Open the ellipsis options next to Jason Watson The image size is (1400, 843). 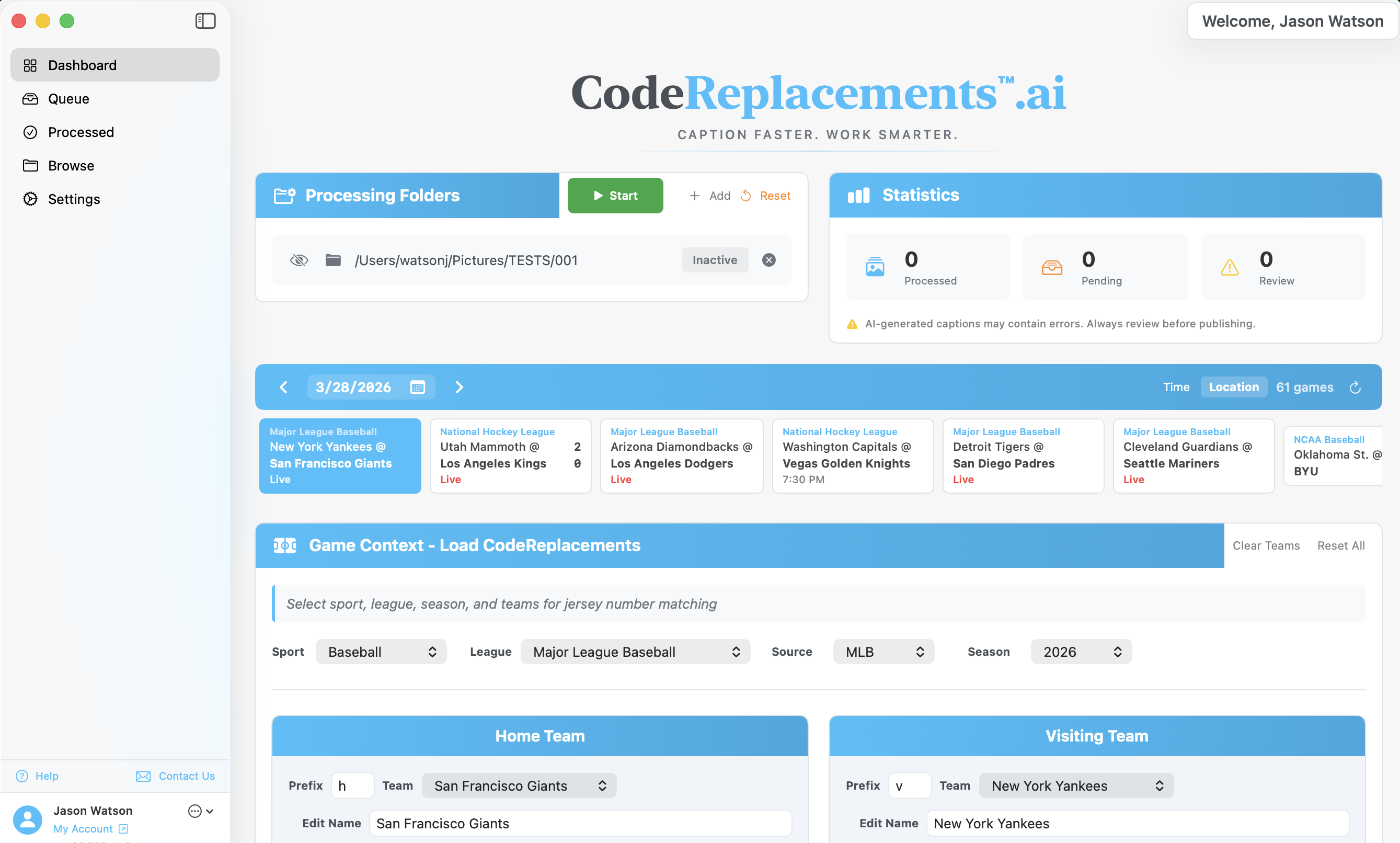click(x=196, y=811)
